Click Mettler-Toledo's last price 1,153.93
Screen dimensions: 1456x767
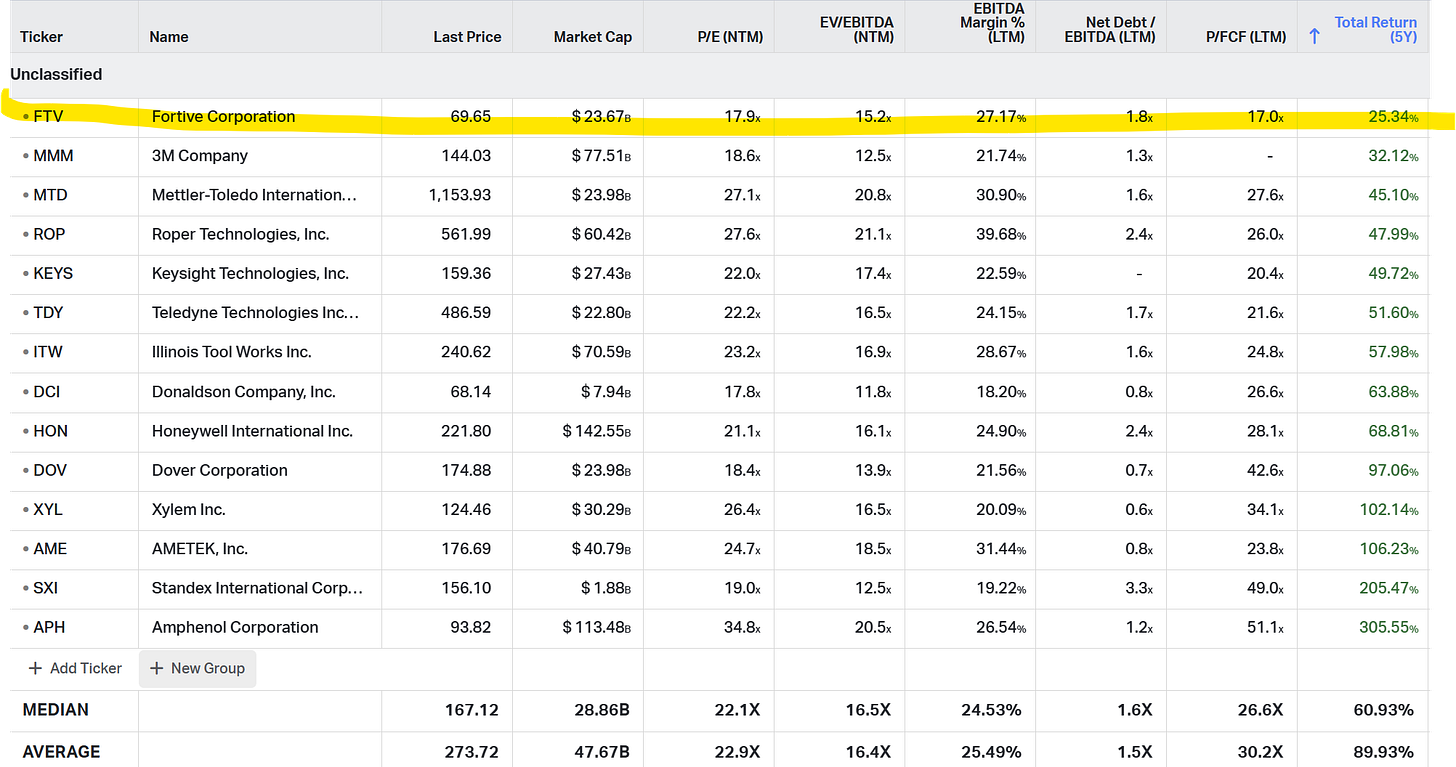coord(460,195)
